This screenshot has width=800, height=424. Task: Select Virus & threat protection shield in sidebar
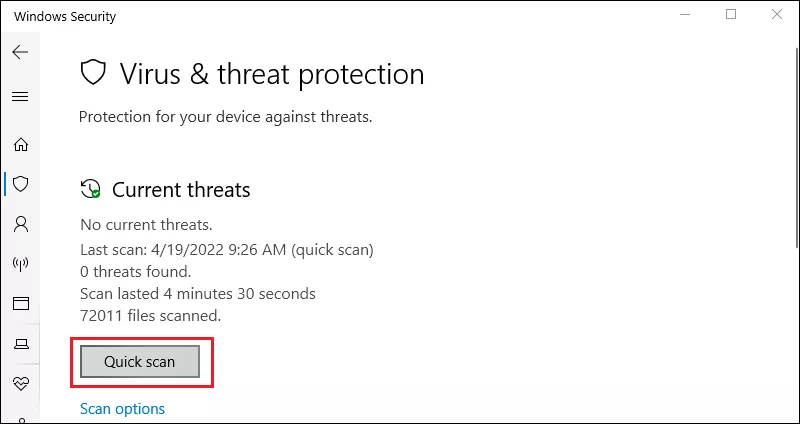[20, 184]
